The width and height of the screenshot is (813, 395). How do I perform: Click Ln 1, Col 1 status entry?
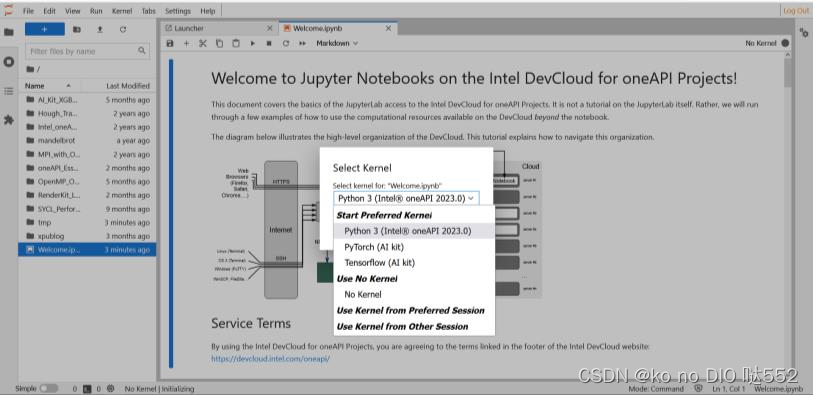pos(729,388)
